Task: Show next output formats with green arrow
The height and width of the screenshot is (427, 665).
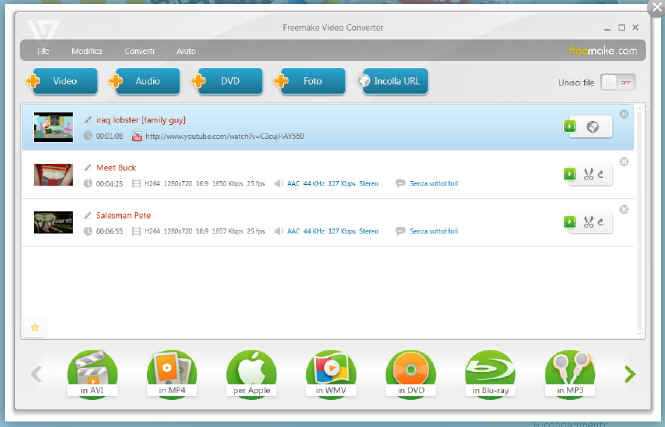Action: point(630,374)
